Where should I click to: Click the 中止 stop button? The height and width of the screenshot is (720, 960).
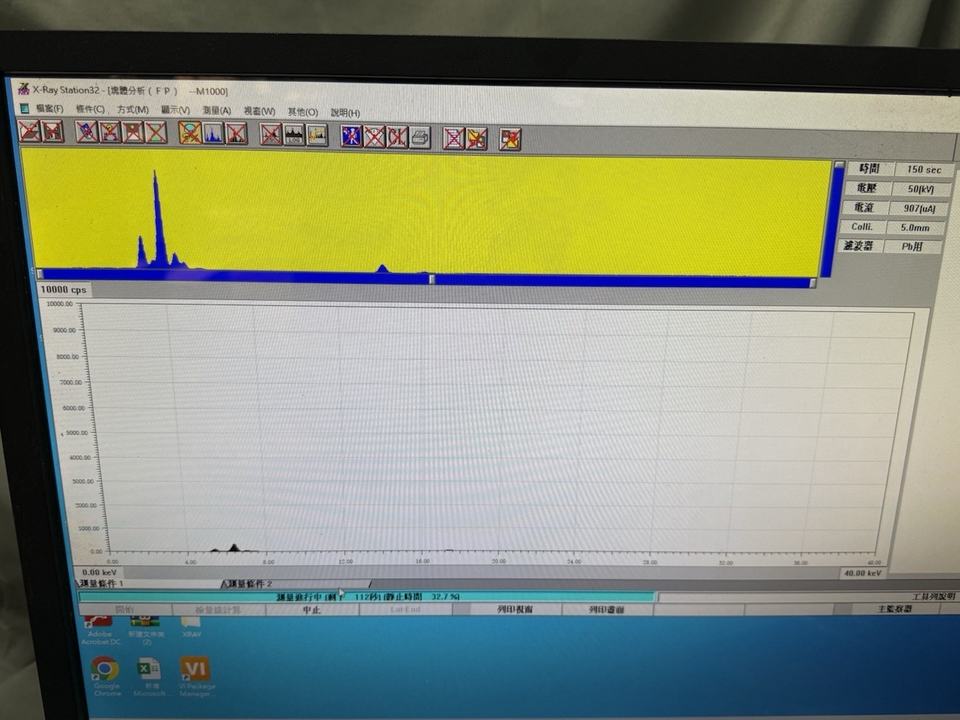[x=312, y=610]
